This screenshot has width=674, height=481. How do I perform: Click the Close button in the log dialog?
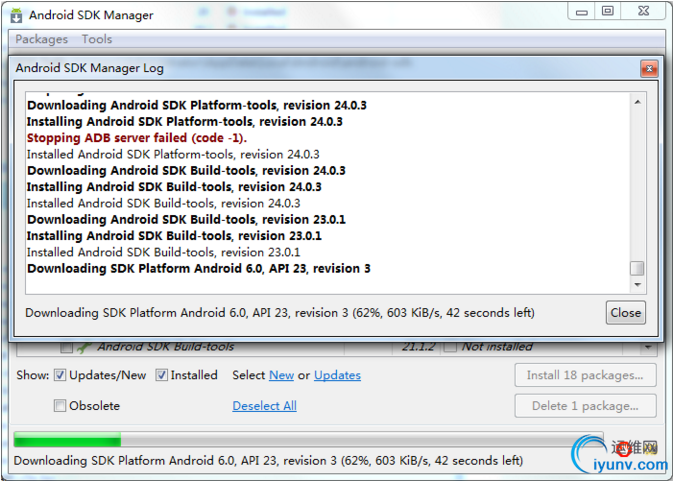(x=625, y=312)
